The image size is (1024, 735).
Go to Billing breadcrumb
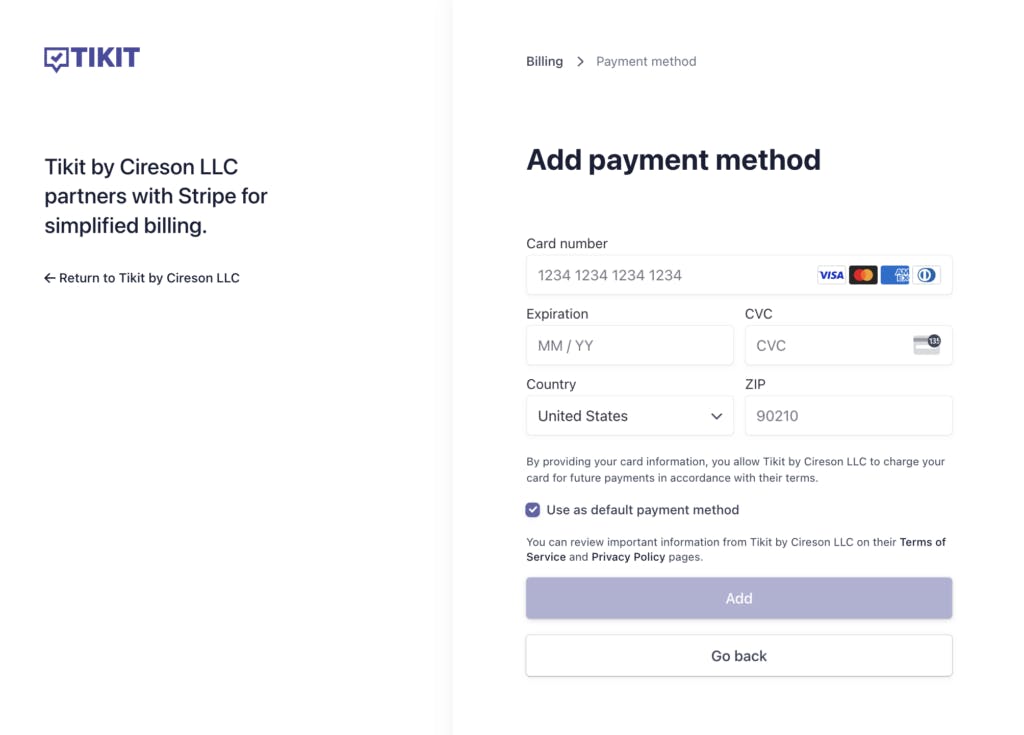coord(544,62)
